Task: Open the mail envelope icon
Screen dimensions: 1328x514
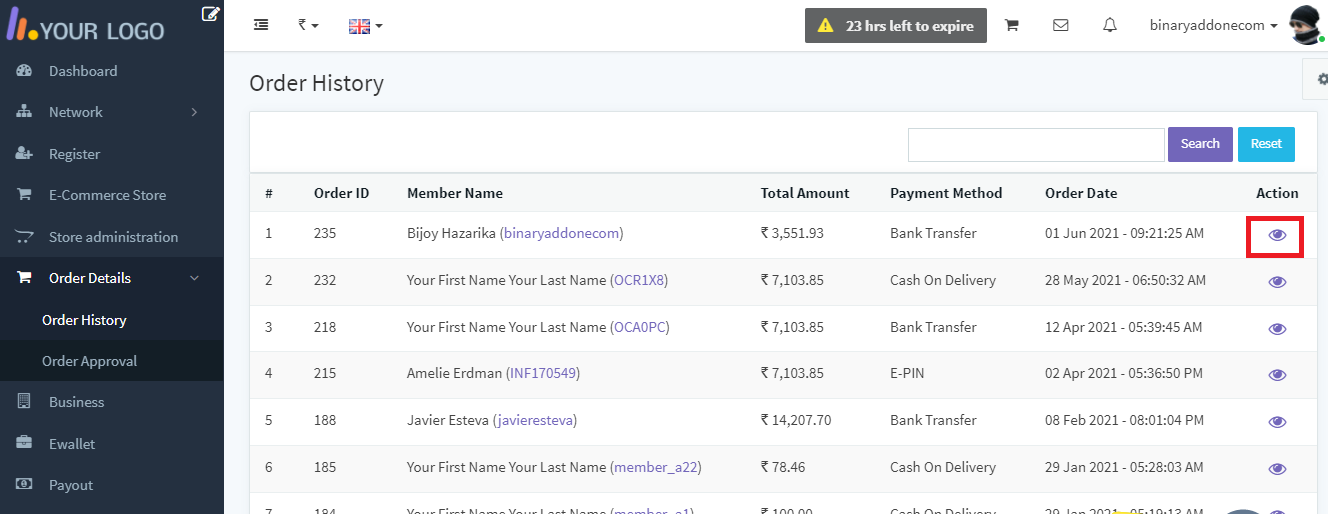Action: [x=1061, y=26]
